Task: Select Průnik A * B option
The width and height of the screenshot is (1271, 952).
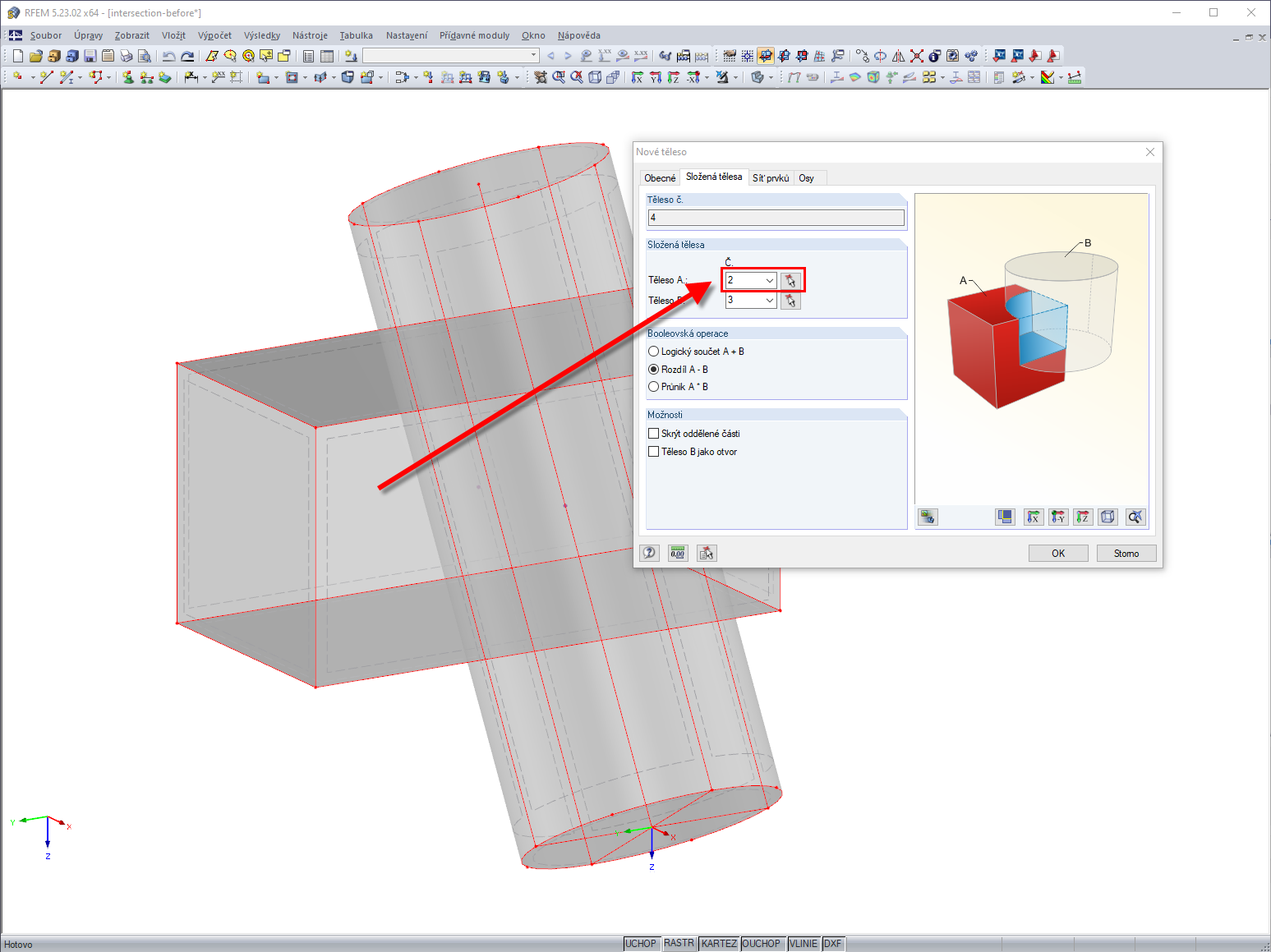Action: pyautogui.click(x=679, y=387)
